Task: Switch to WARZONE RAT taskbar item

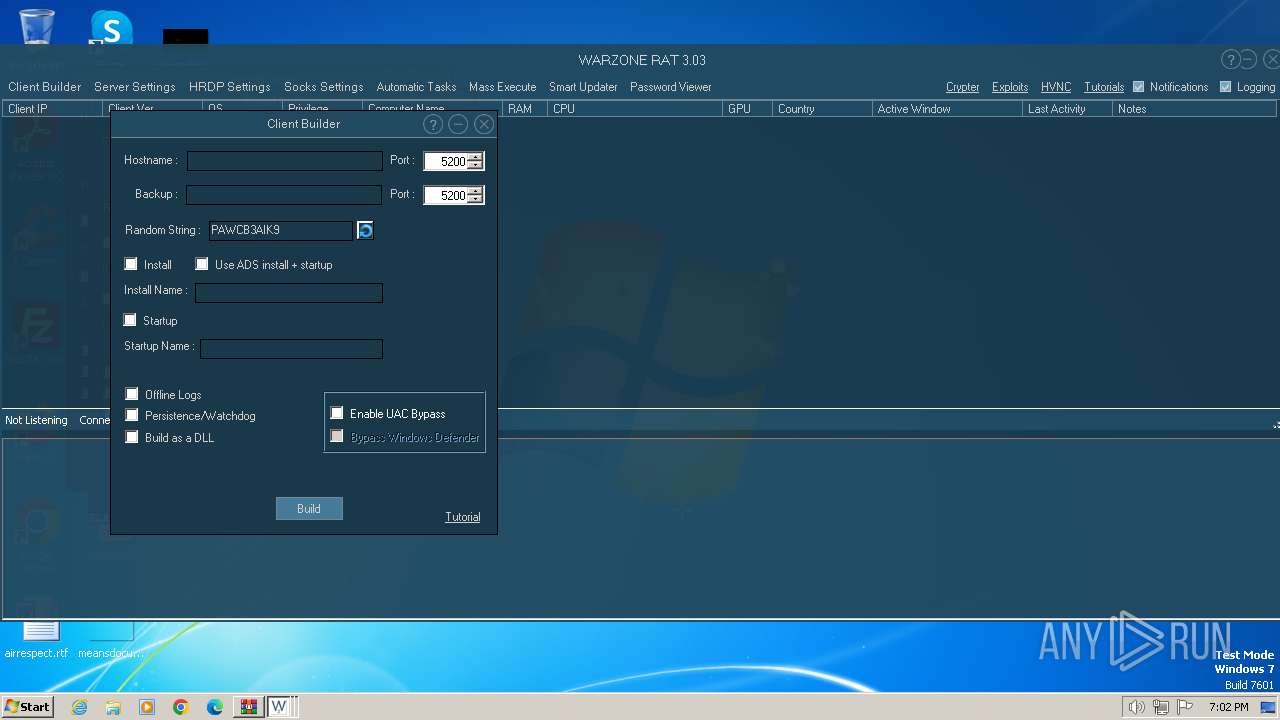Action: [x=280, y=707]
